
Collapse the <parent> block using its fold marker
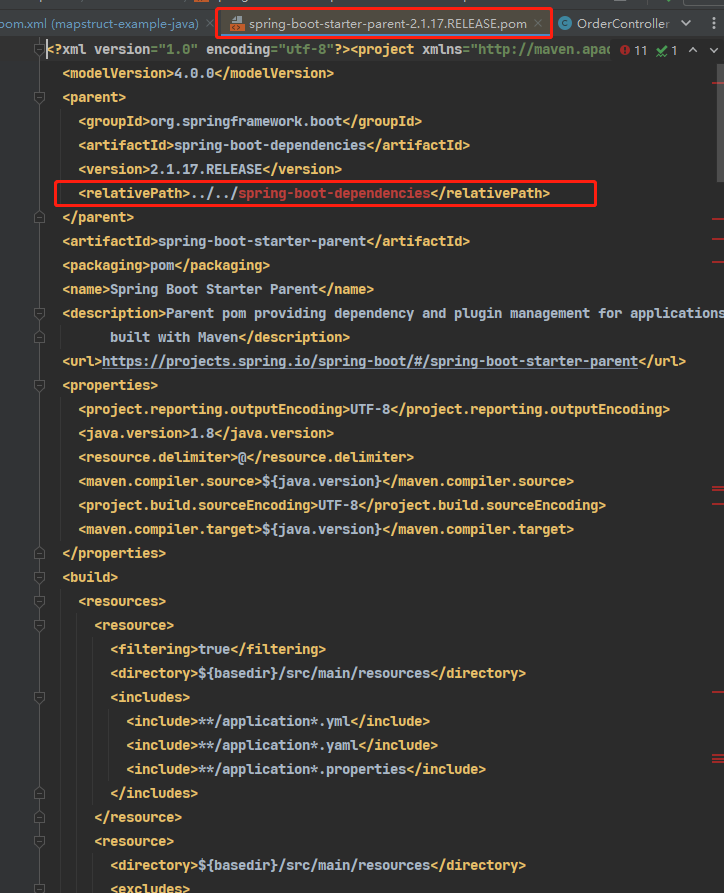click(x=40, y=97)
